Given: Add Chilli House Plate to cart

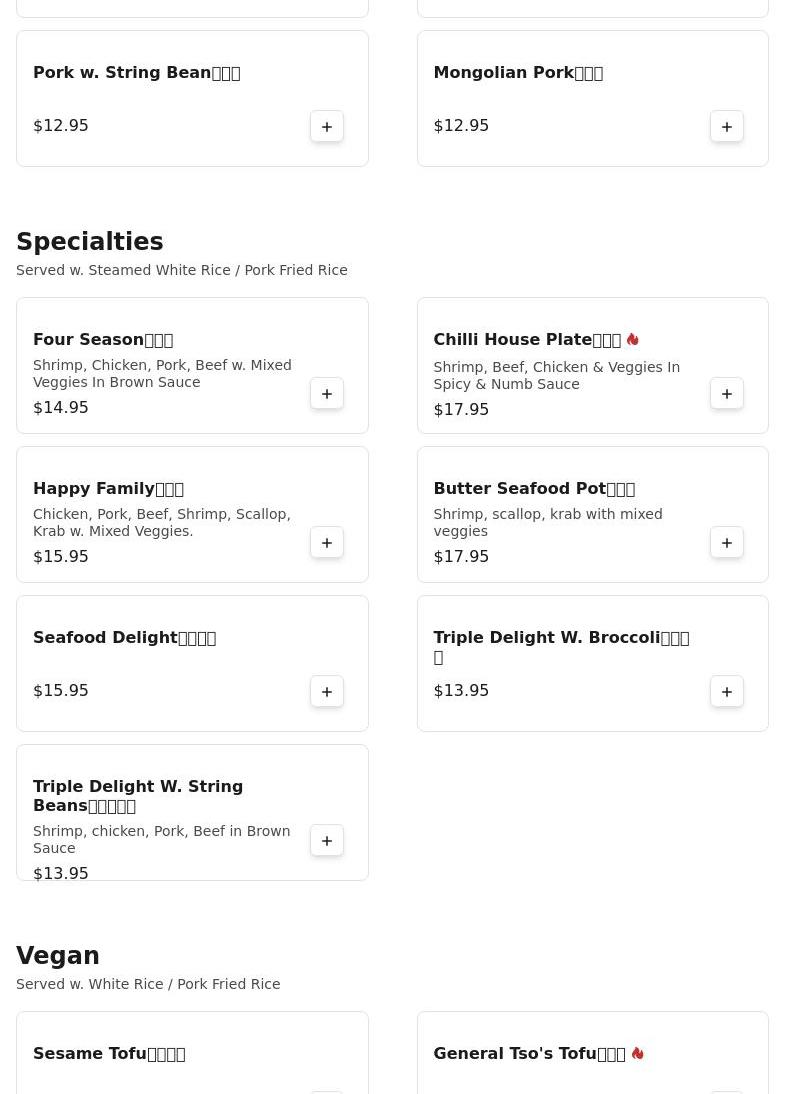Looking at the screenshot, I should [x=727, y=394].
